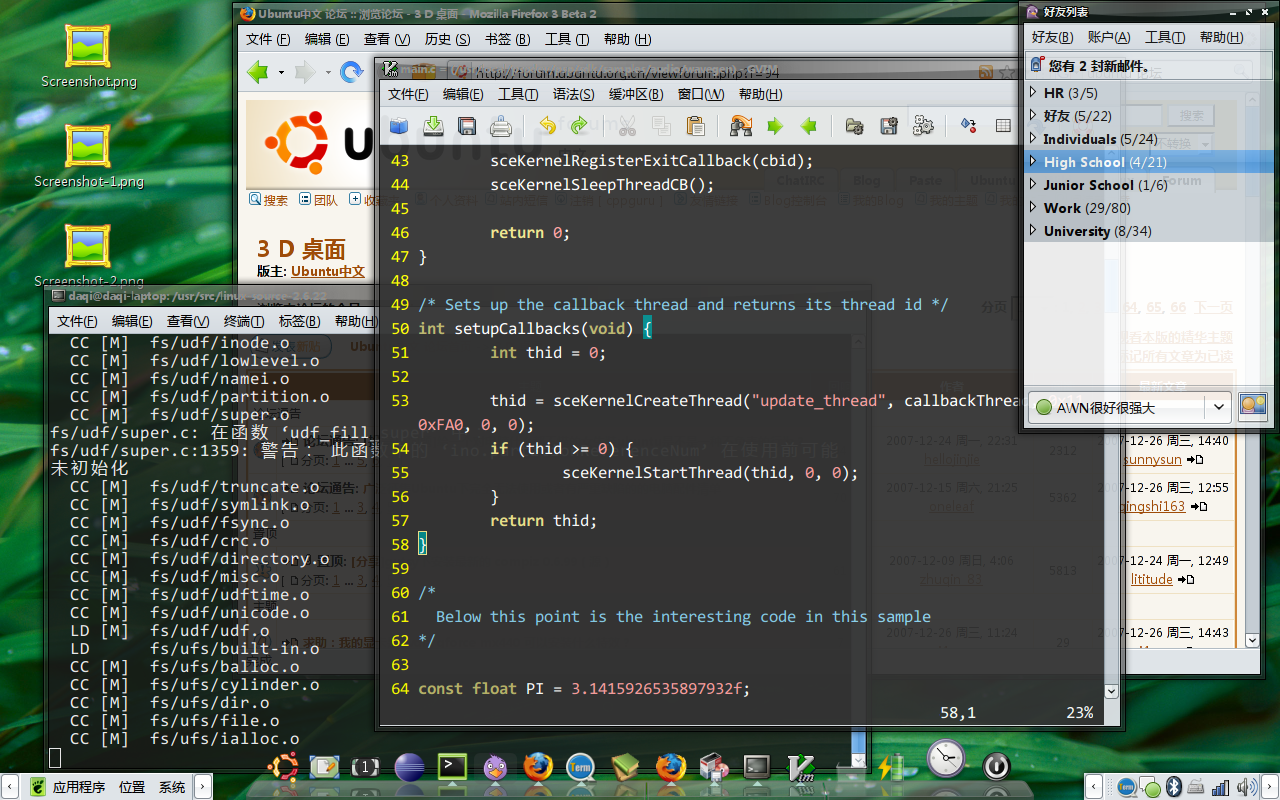Click the 位置 panel menu
Viewport: 1280px width, 800px height.
coord(132,788)
